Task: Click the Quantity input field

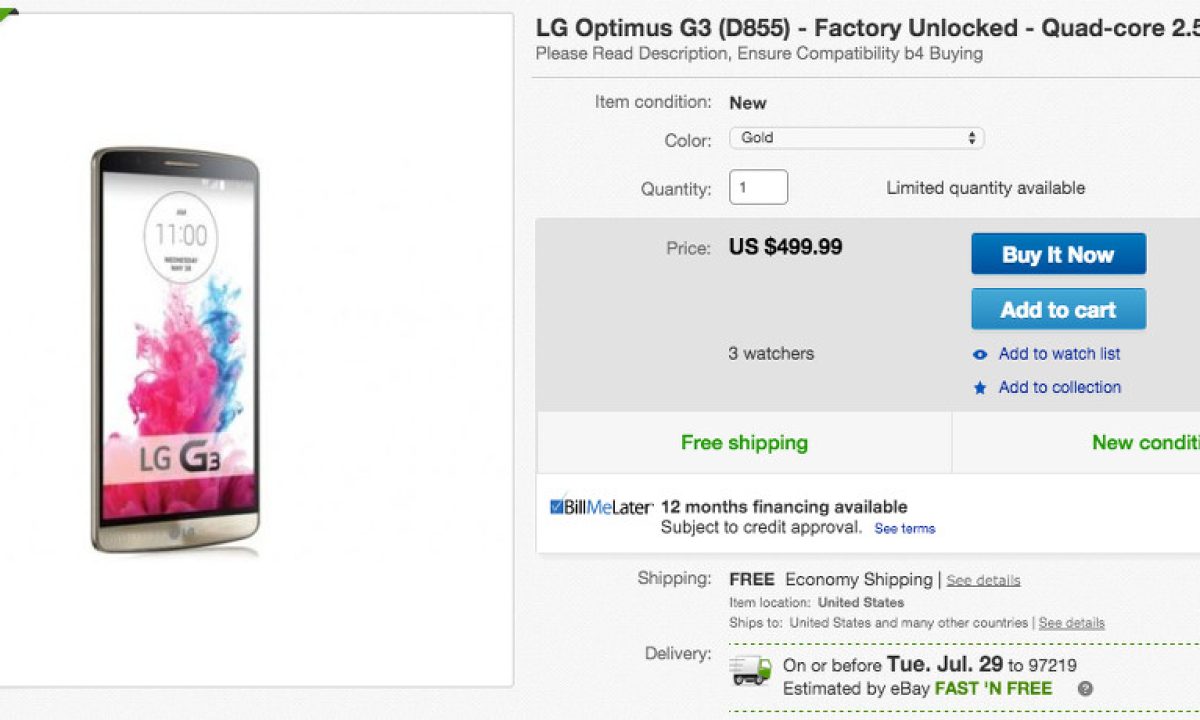Action: point(758,187)
